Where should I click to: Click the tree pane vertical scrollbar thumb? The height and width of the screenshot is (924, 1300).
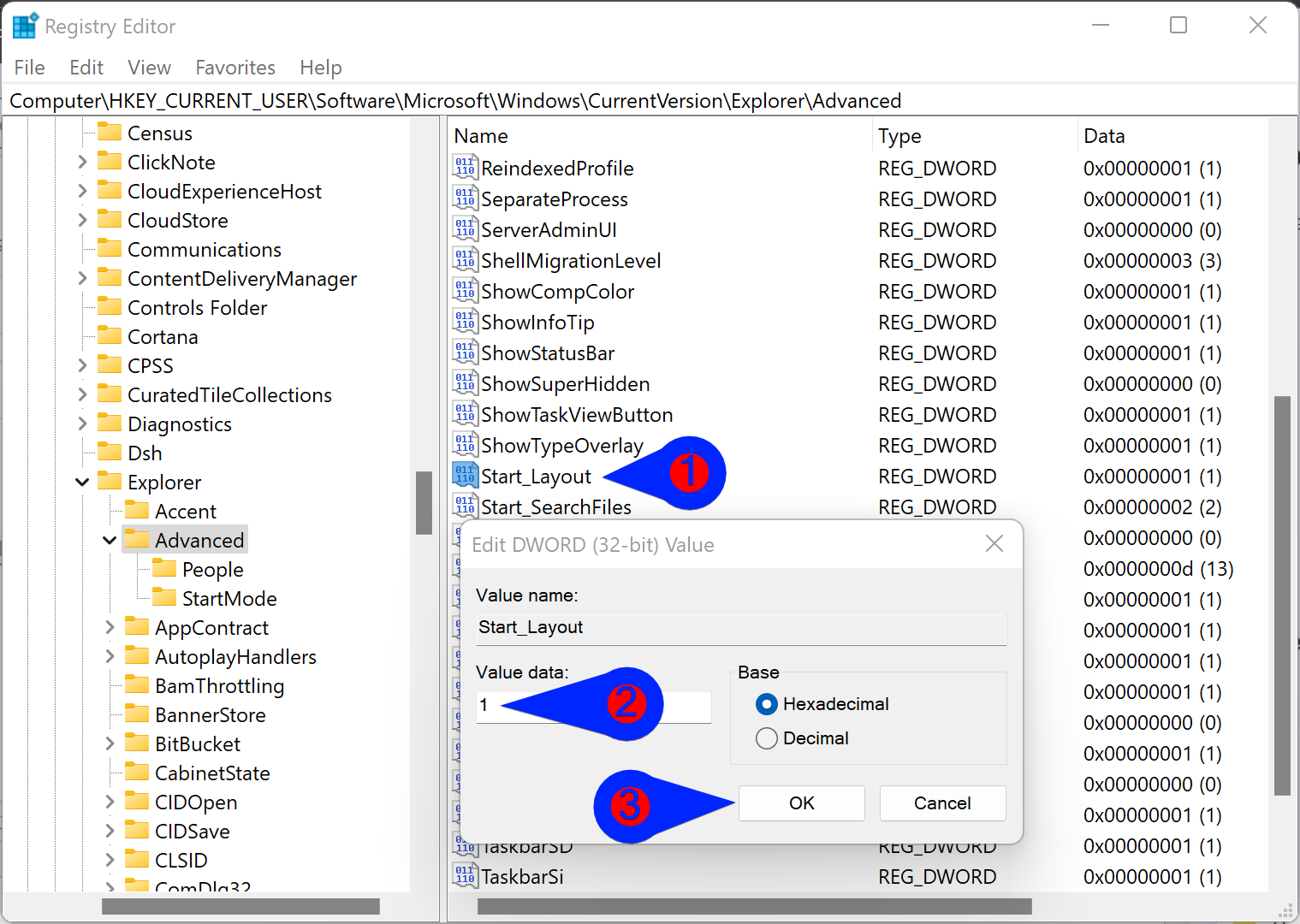(x=424, y=503)
